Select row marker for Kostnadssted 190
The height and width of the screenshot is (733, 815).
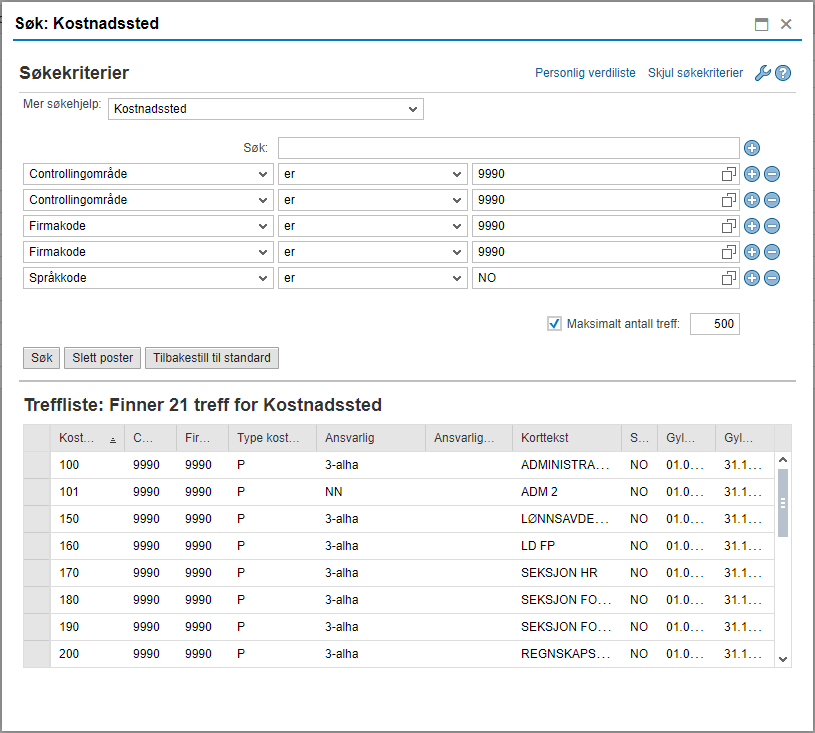click(37, 627)
